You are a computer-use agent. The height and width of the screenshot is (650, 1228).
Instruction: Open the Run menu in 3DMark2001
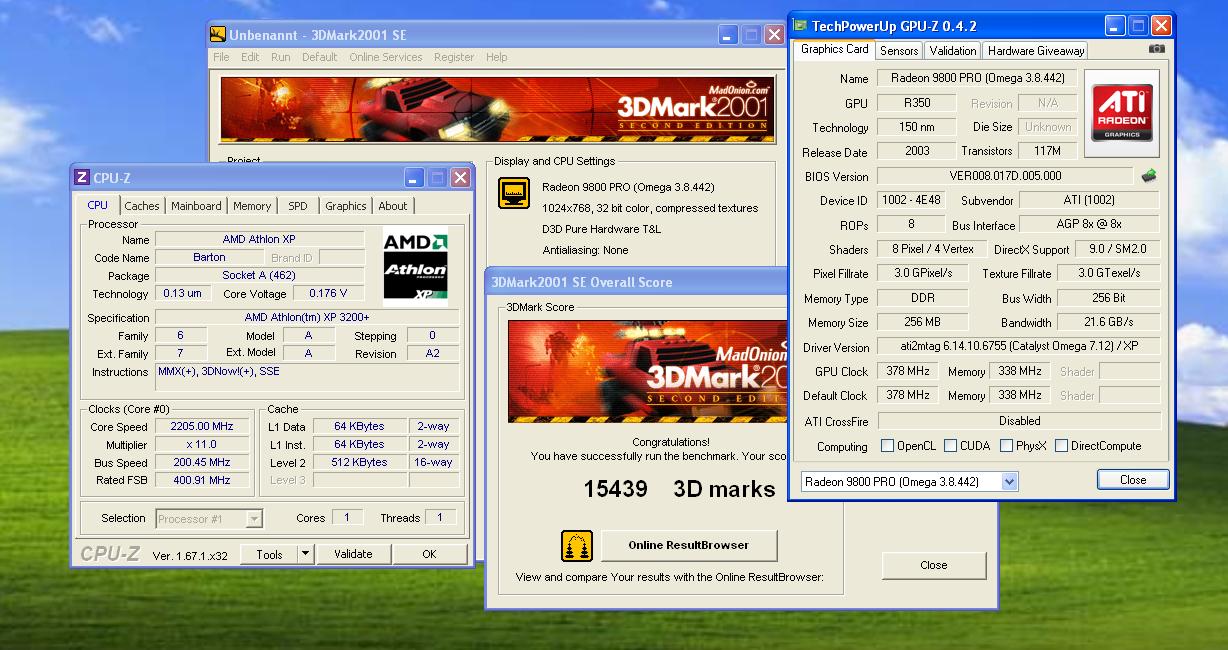[x=281, y=57]
